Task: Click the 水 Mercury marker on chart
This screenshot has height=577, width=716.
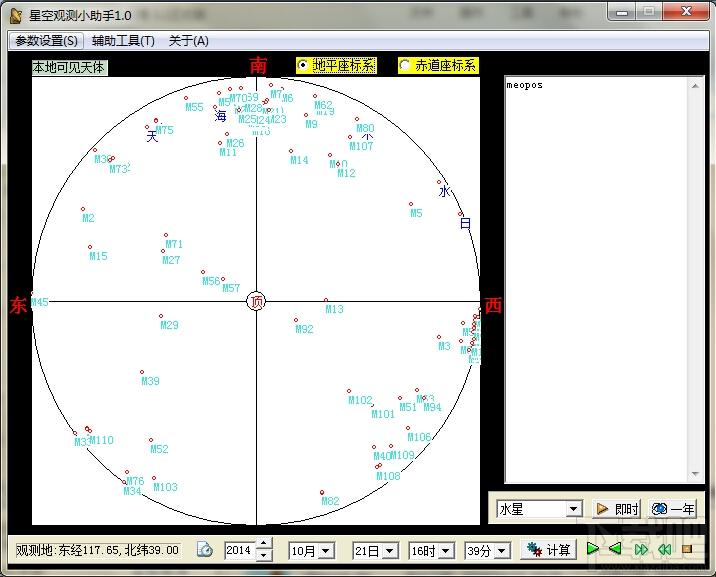Action: tap(443, 191)
